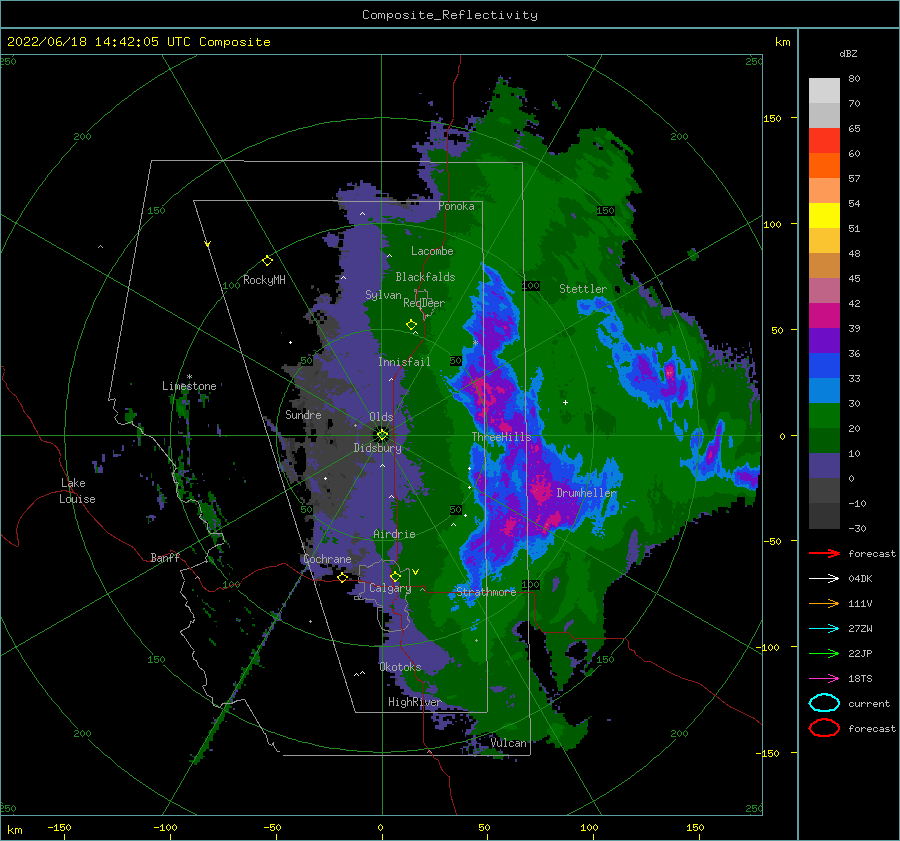
Task: Click the Okotoks city label
Action: [400, 667]
